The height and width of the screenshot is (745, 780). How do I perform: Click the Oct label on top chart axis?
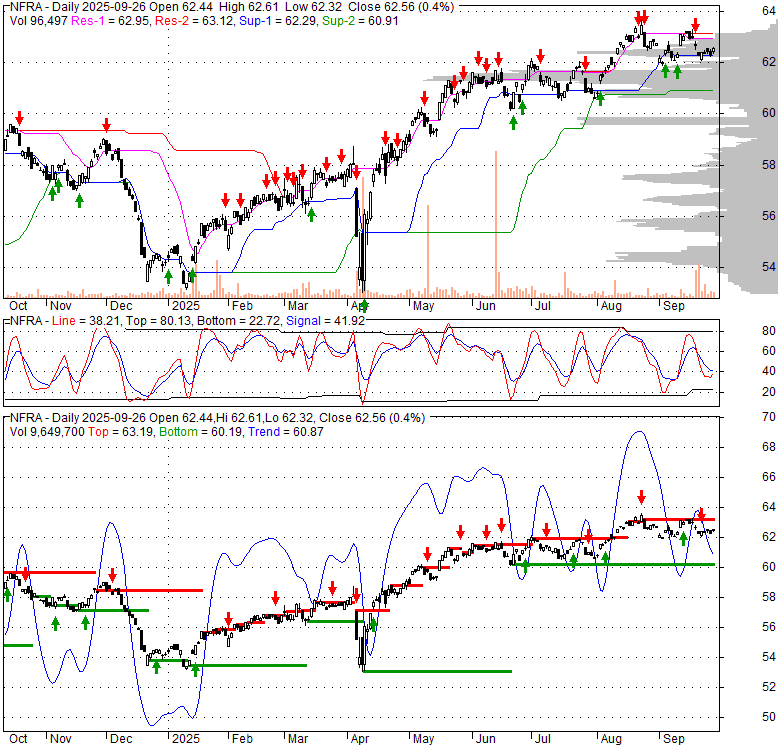click(18, 306)
